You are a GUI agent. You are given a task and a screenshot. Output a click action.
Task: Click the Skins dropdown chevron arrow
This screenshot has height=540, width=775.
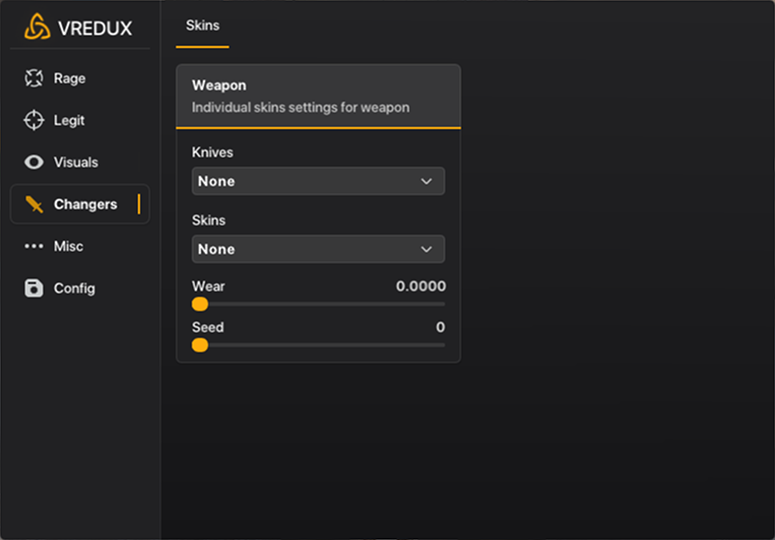[426, 249]
